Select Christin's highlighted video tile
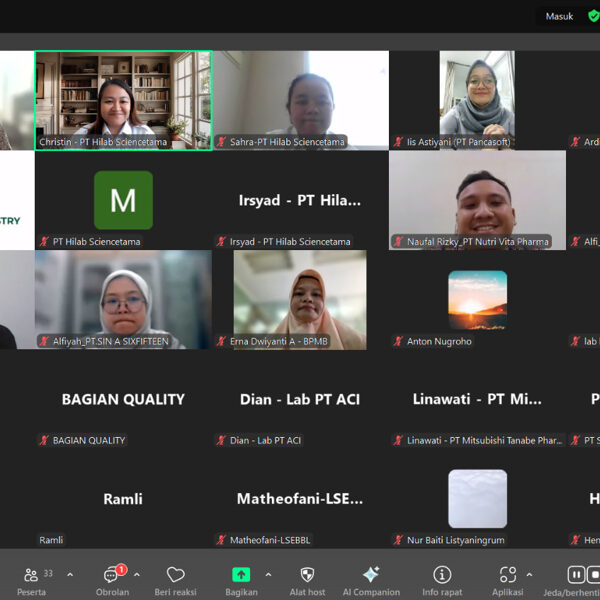The image size is (600, 600). (x=123, y=100)
